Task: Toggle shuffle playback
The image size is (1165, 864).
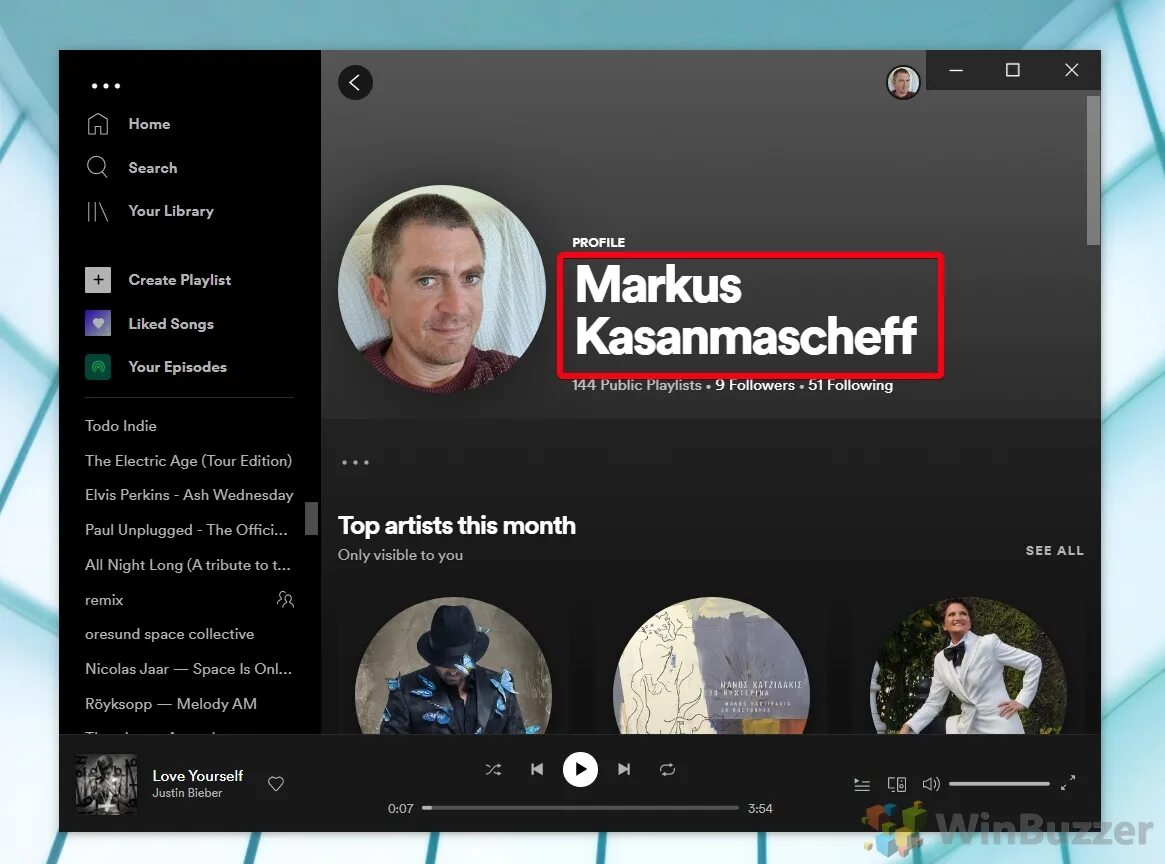Action: pyautogui.click(x=493, y=770)
